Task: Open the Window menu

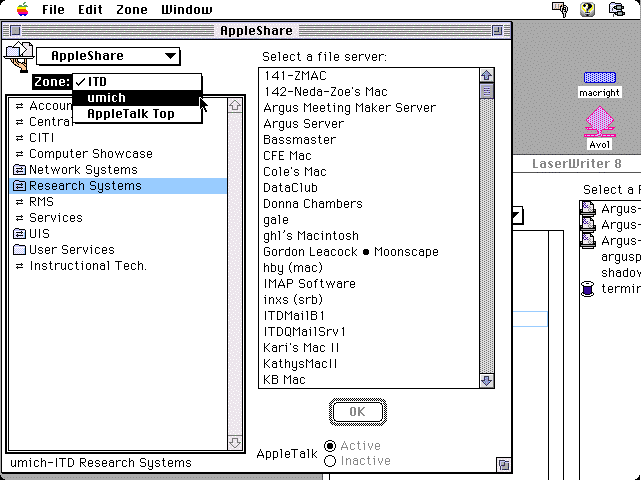Action: [186, 9]
